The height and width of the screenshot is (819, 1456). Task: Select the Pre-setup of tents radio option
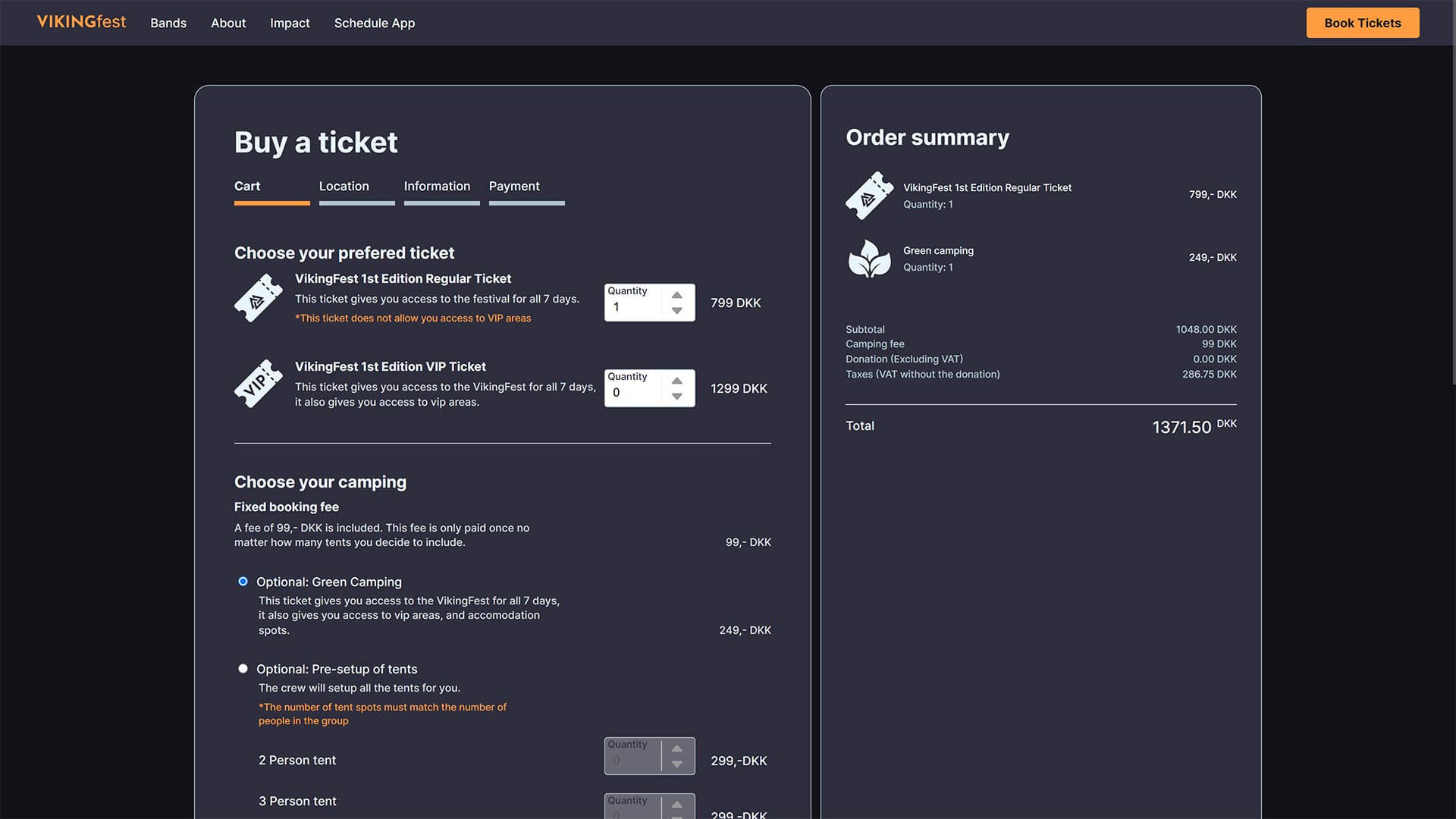click(x=243, y=669)
